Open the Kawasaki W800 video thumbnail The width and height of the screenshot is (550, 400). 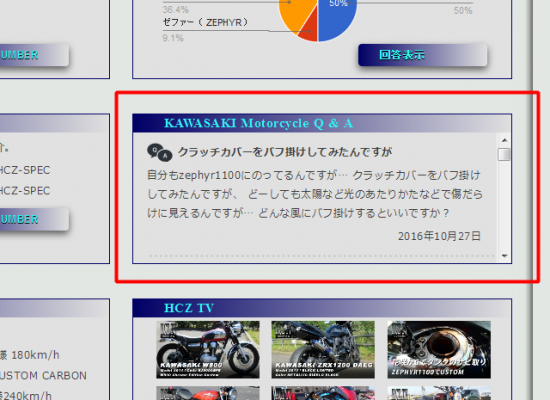[x=208, y=350]
